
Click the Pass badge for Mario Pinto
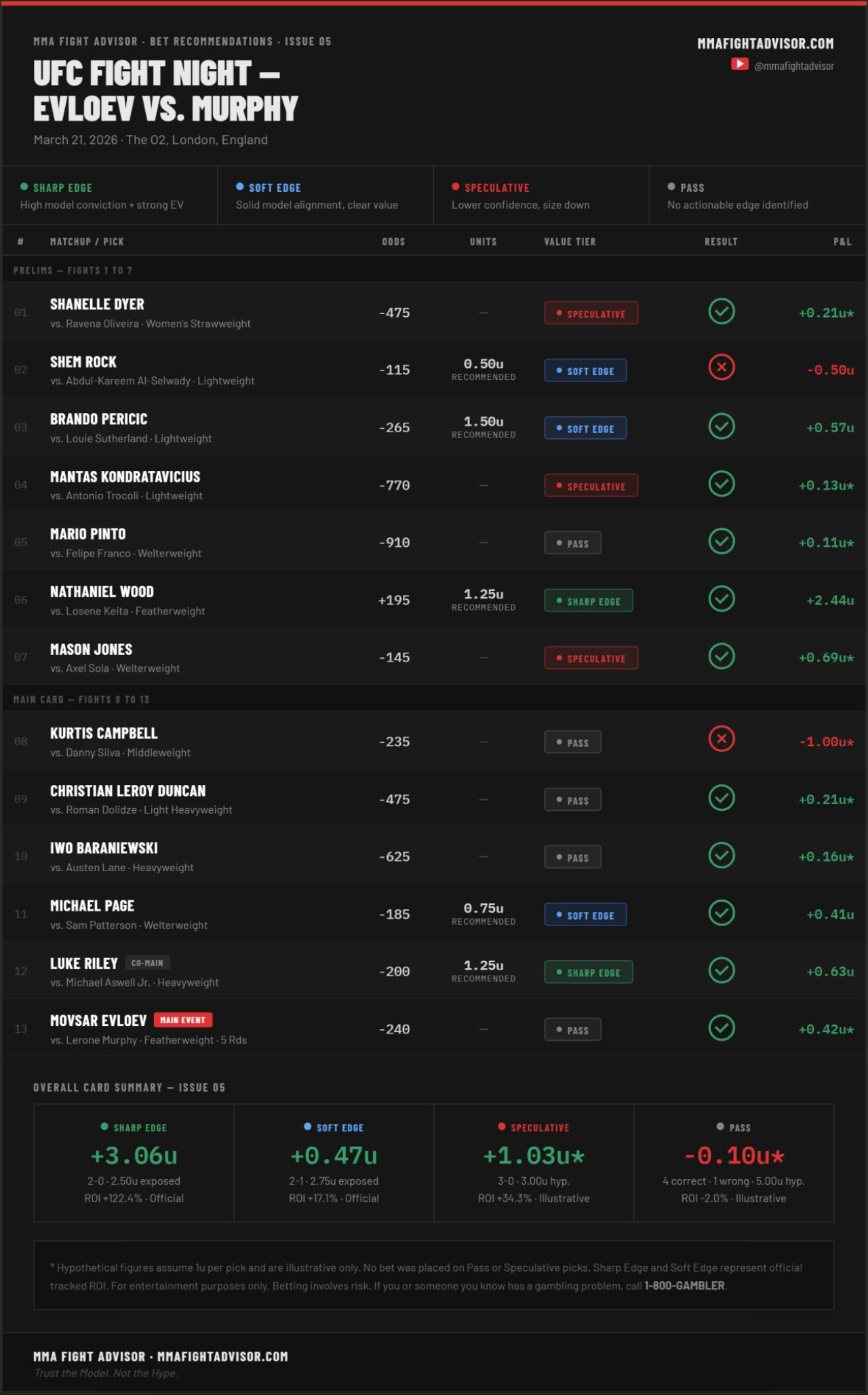[x=573, y=543]
